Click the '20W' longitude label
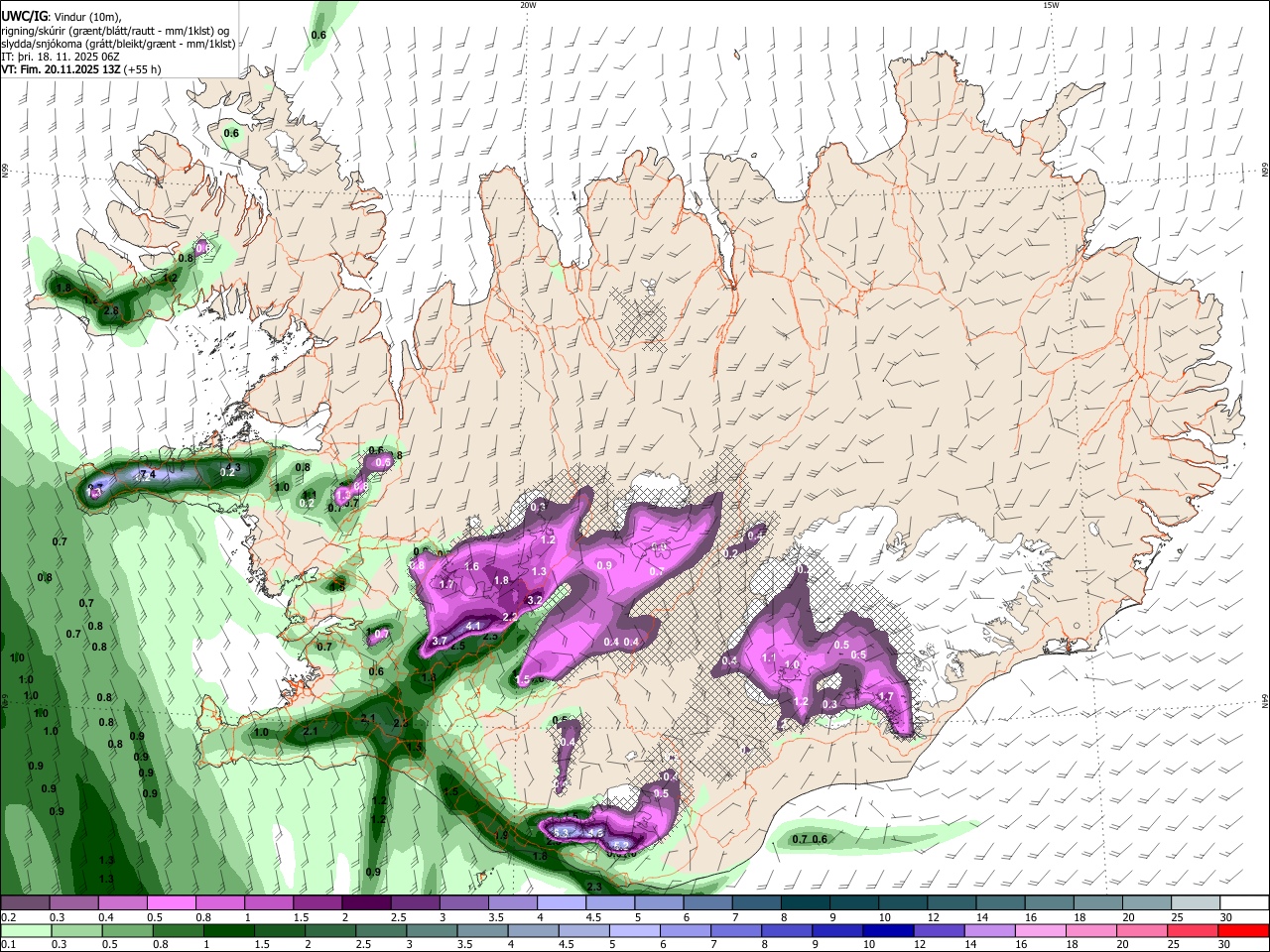1270x952 pixels. [x=528, y=5]
